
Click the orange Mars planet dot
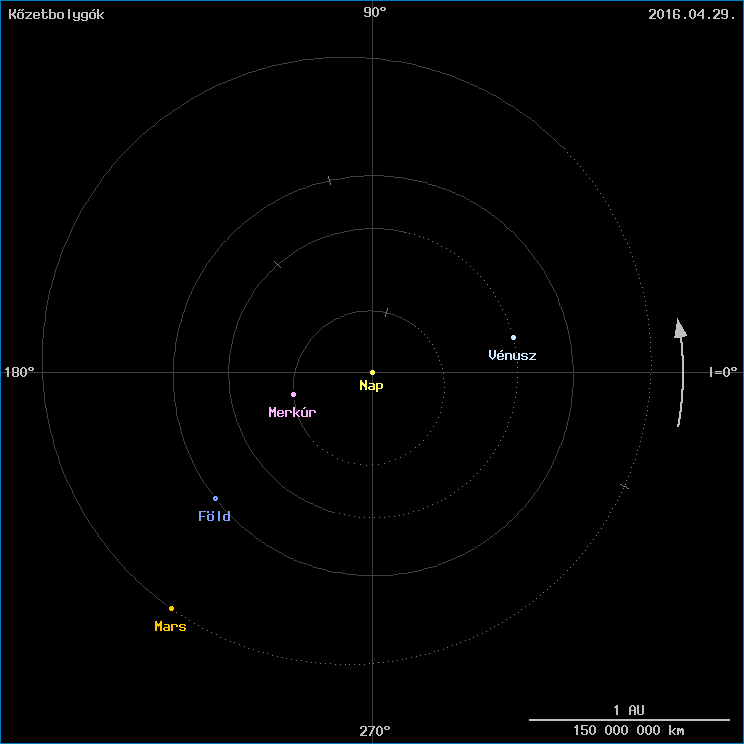171,608
